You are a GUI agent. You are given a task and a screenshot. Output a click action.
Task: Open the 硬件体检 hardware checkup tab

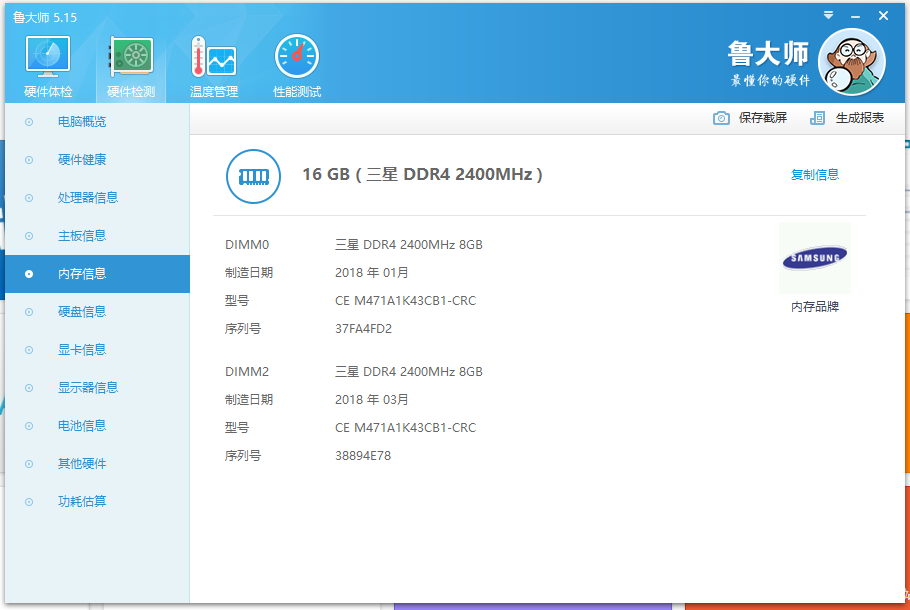tap(48, 66)
